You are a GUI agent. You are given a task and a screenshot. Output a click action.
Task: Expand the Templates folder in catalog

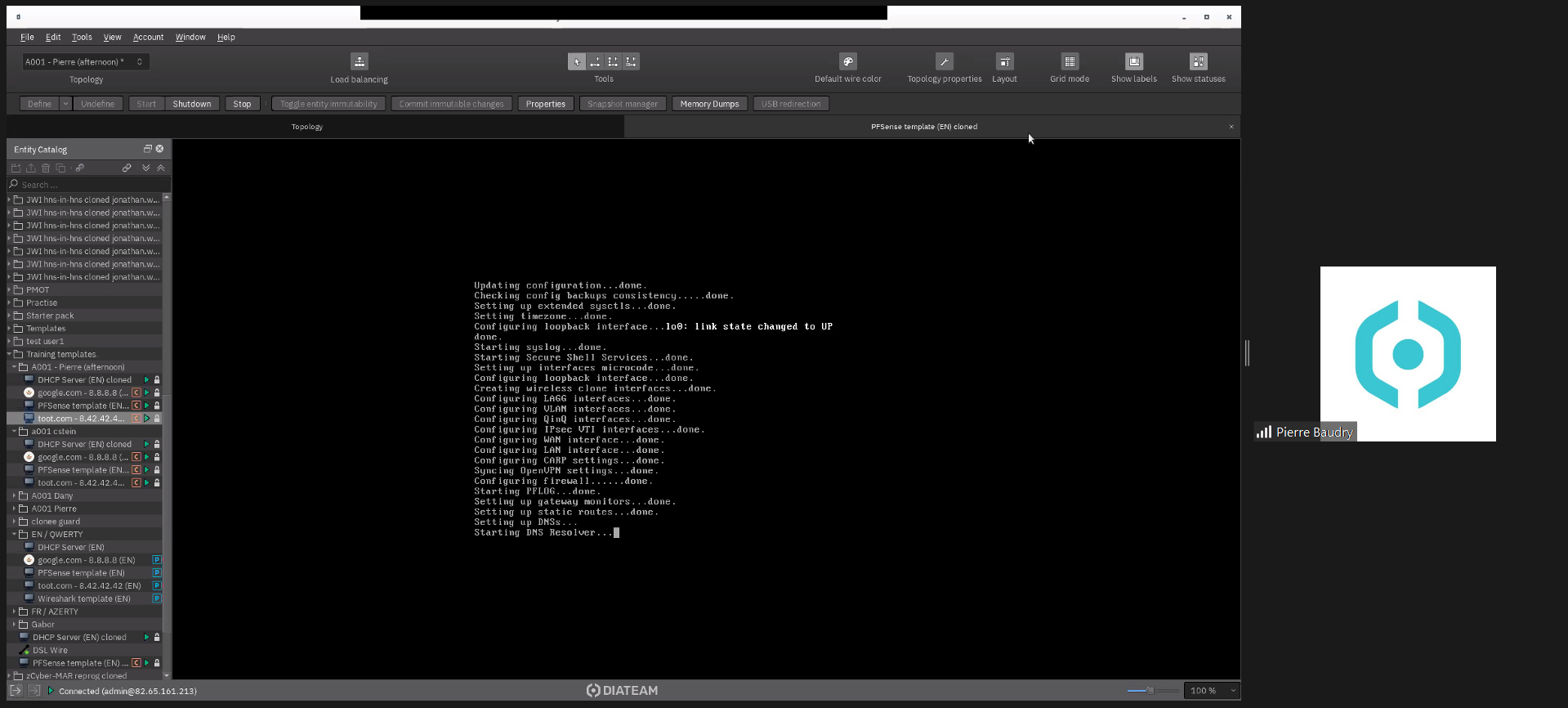coord(10,329)
